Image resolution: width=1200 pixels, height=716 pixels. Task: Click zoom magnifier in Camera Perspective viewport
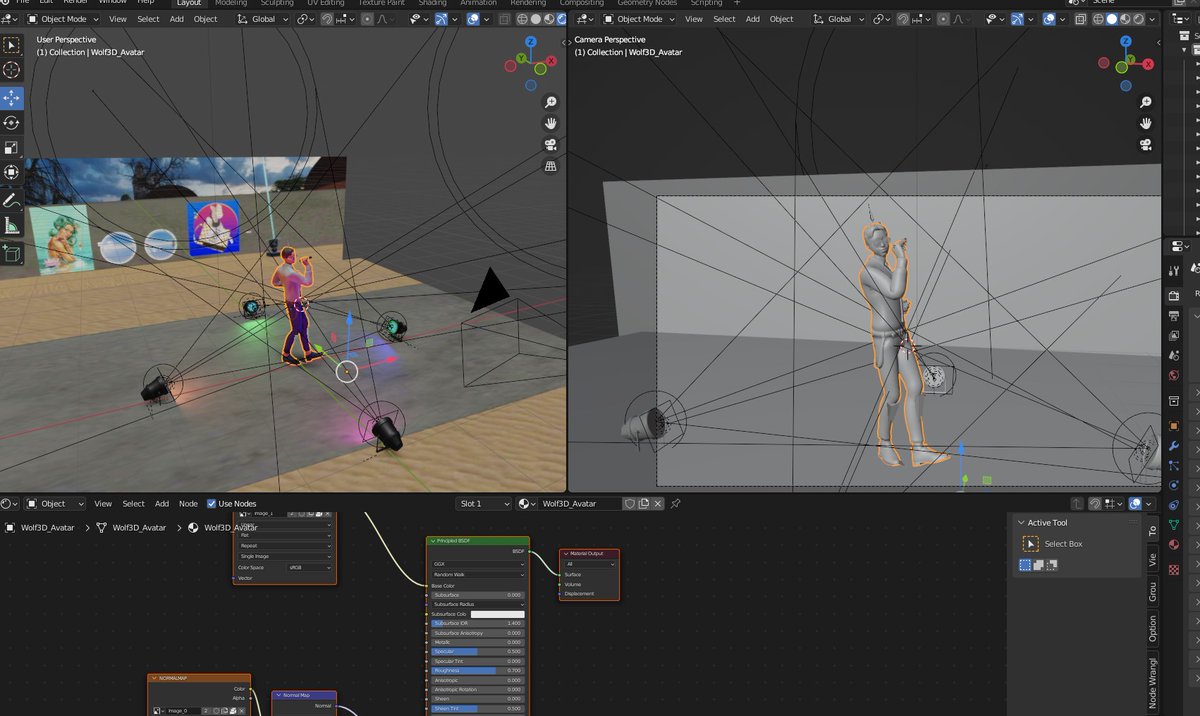(1146, 102)
